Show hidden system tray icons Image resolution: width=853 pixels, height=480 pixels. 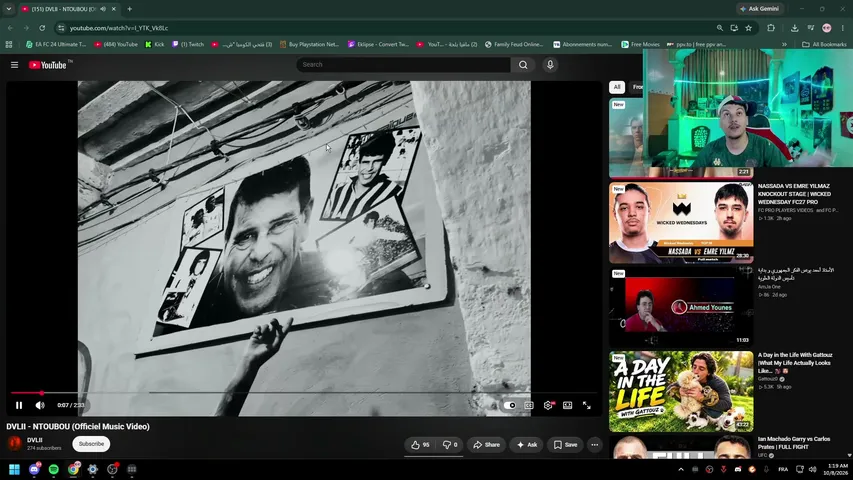681,469
